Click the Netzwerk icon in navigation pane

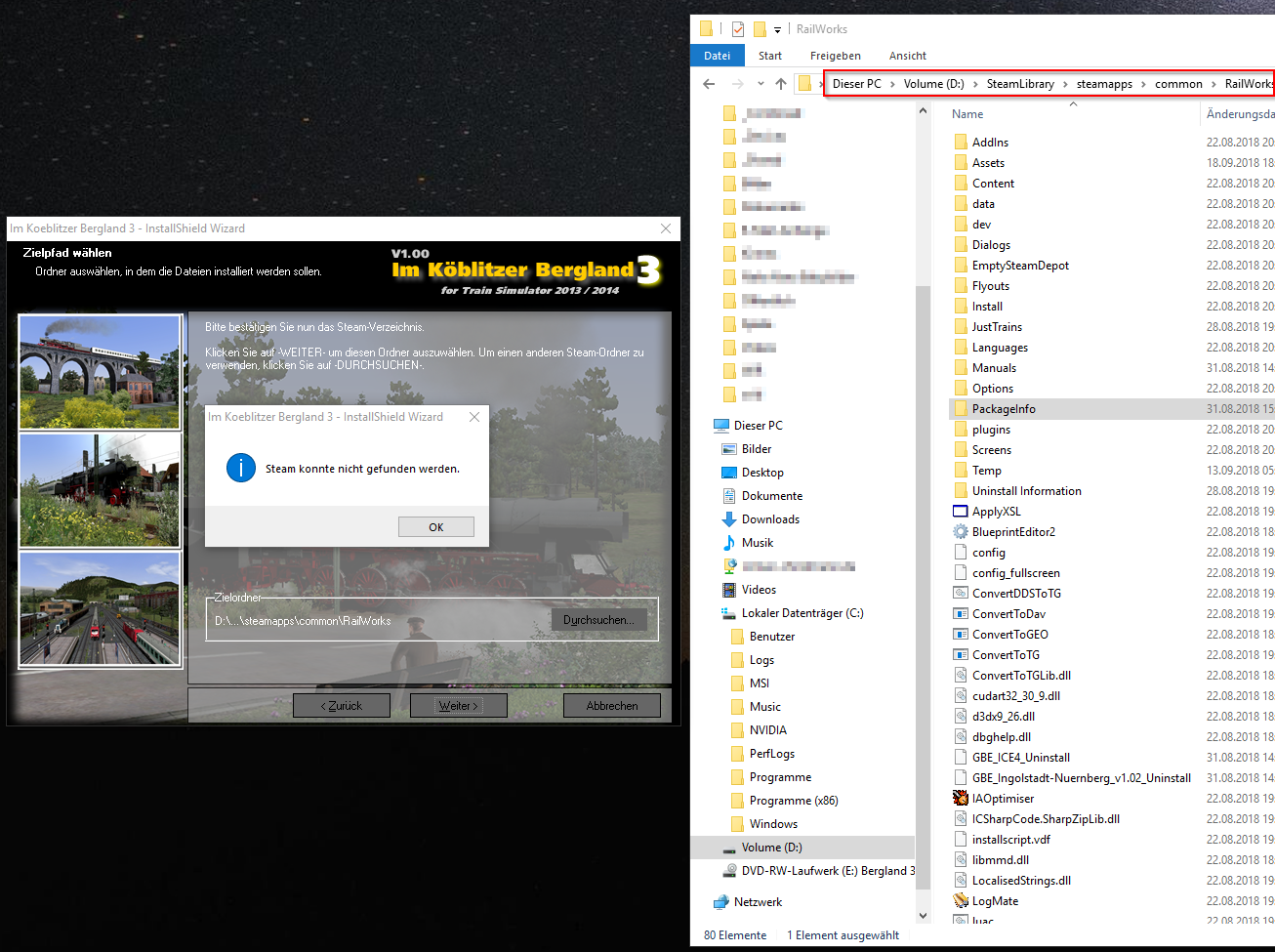[721, 902]
